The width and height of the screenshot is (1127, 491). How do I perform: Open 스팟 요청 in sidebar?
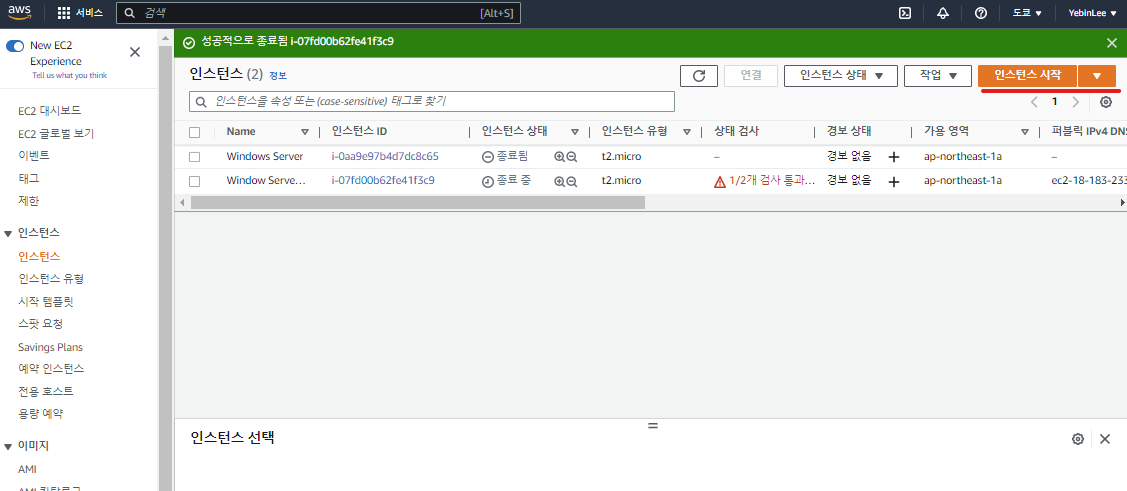[x=40, y=323]
